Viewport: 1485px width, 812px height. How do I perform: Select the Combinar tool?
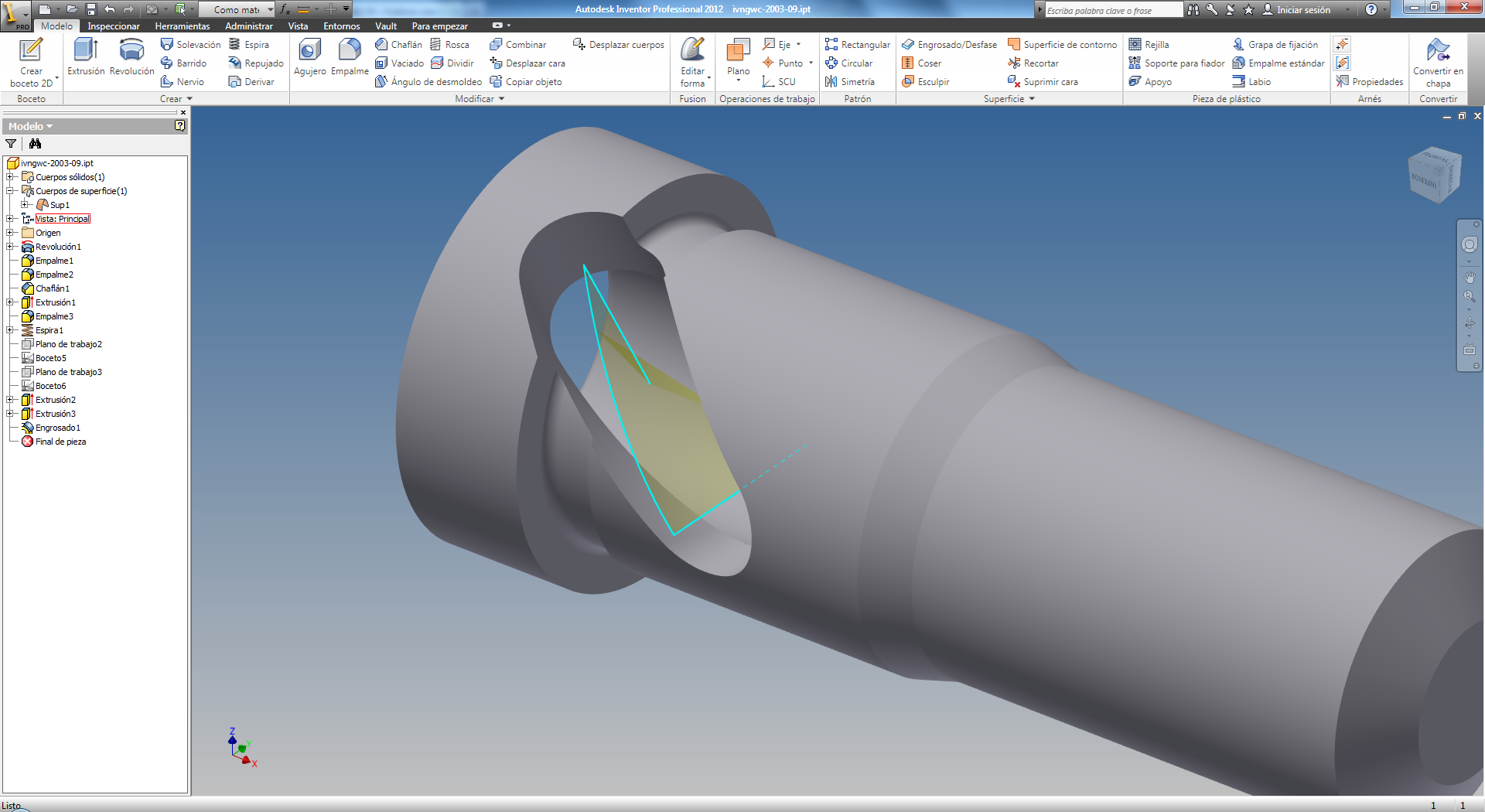pyautogui.click(x=517, y=44)
